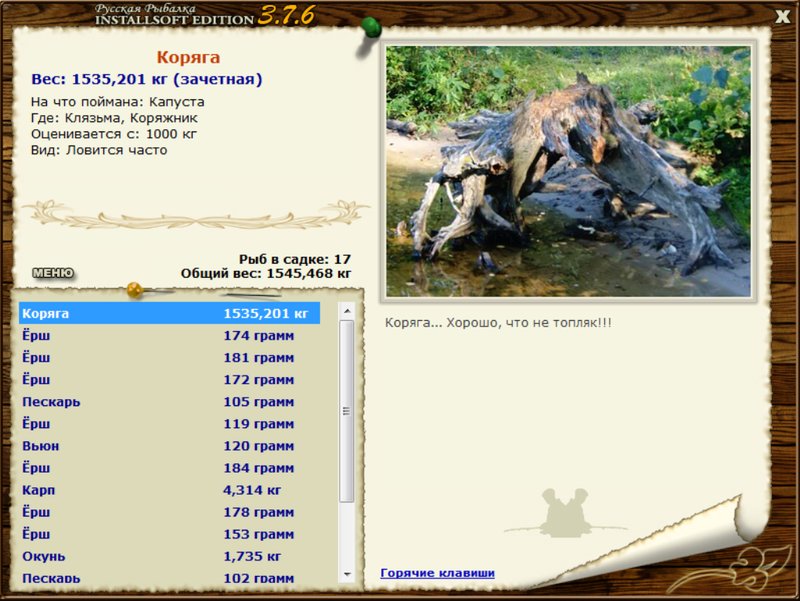The width and height of the screenshot is (800, 601).
Task: Close the game window with X
Action: click(782, 17)
